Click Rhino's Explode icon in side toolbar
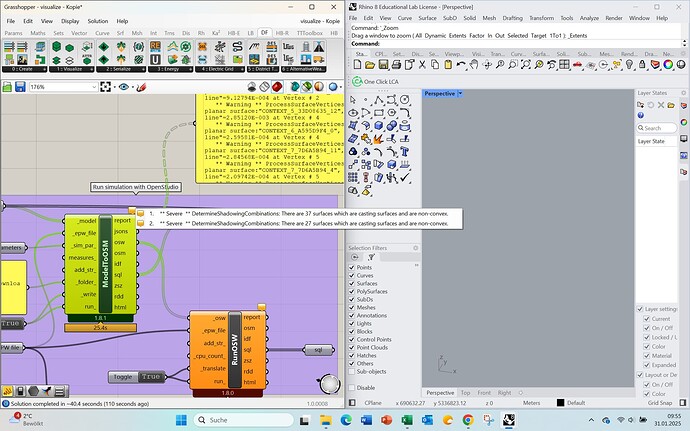690x431 pixels. pyautogui.click(x=378, y=139)
